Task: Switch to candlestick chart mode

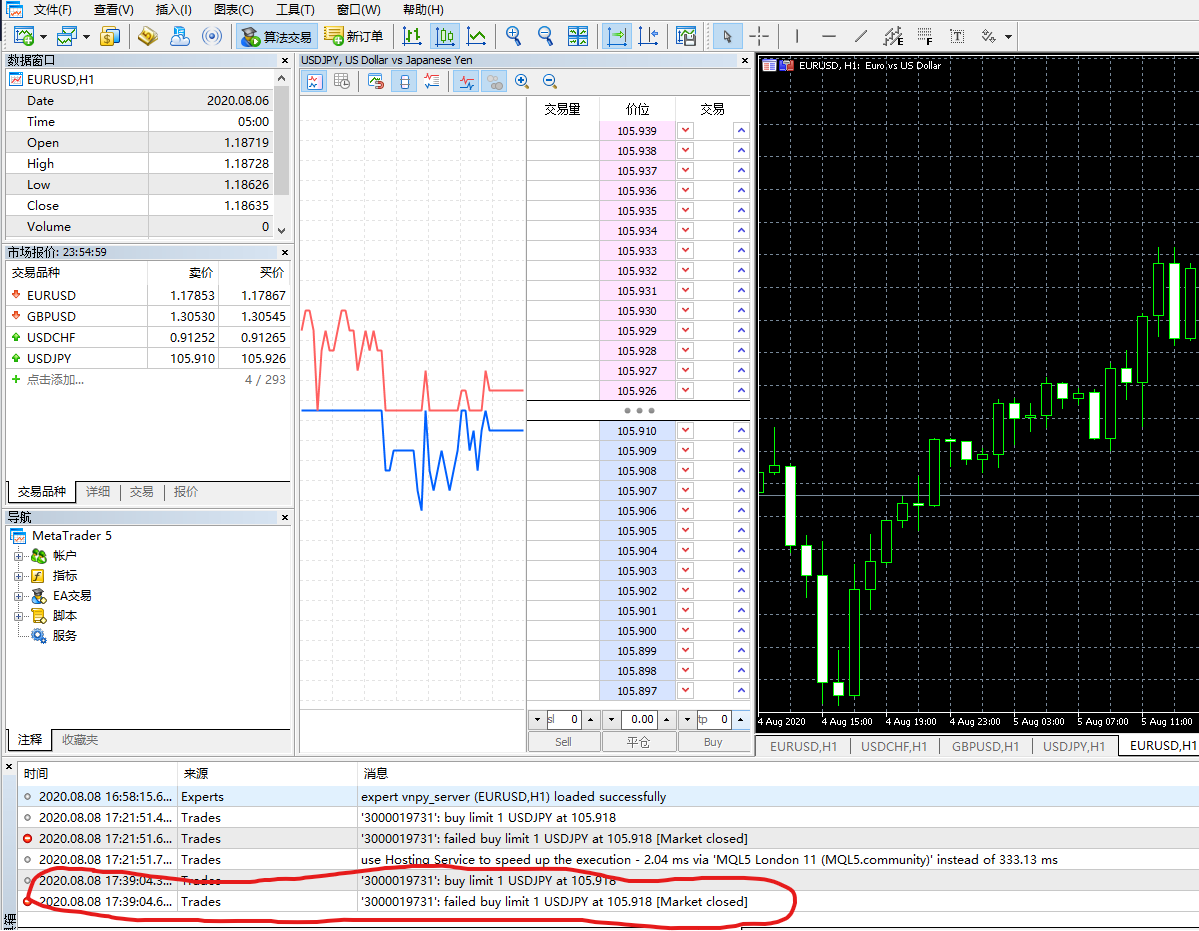Action: 444,36
